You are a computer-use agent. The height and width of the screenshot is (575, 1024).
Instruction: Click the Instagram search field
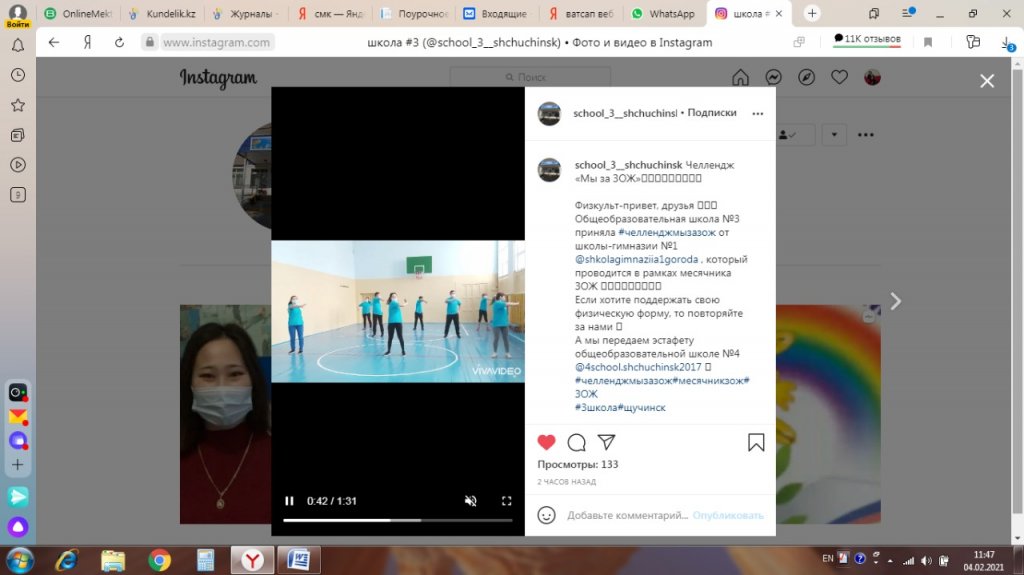[530, 77]
